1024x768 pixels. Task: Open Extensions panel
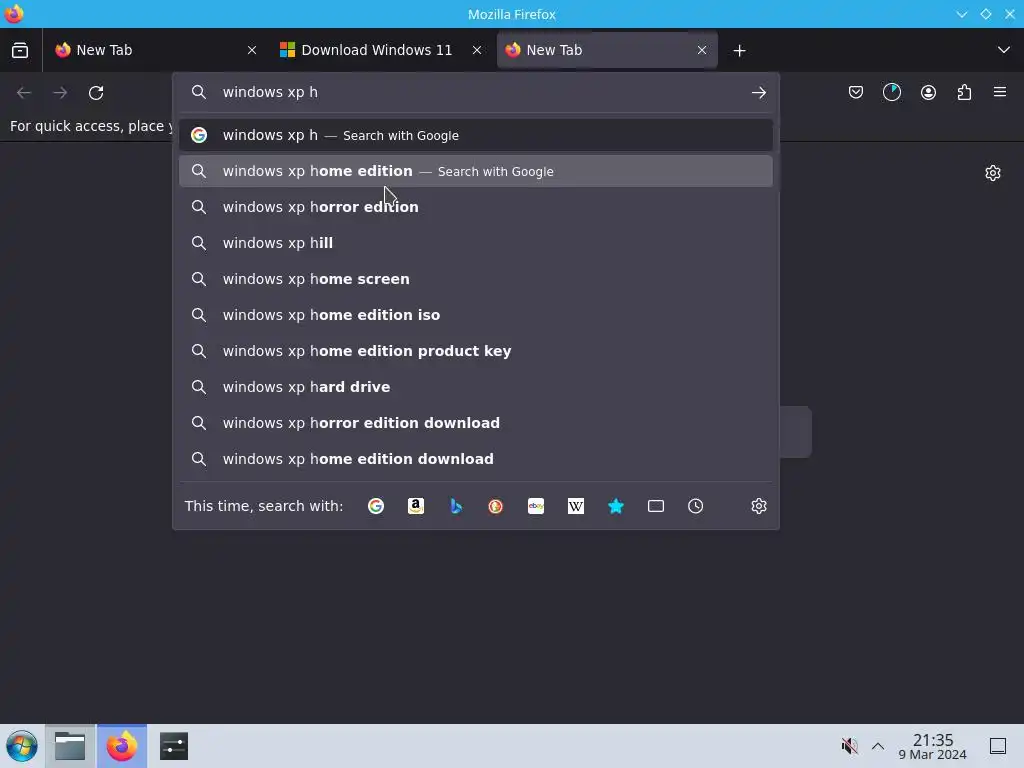click(965, 93)
